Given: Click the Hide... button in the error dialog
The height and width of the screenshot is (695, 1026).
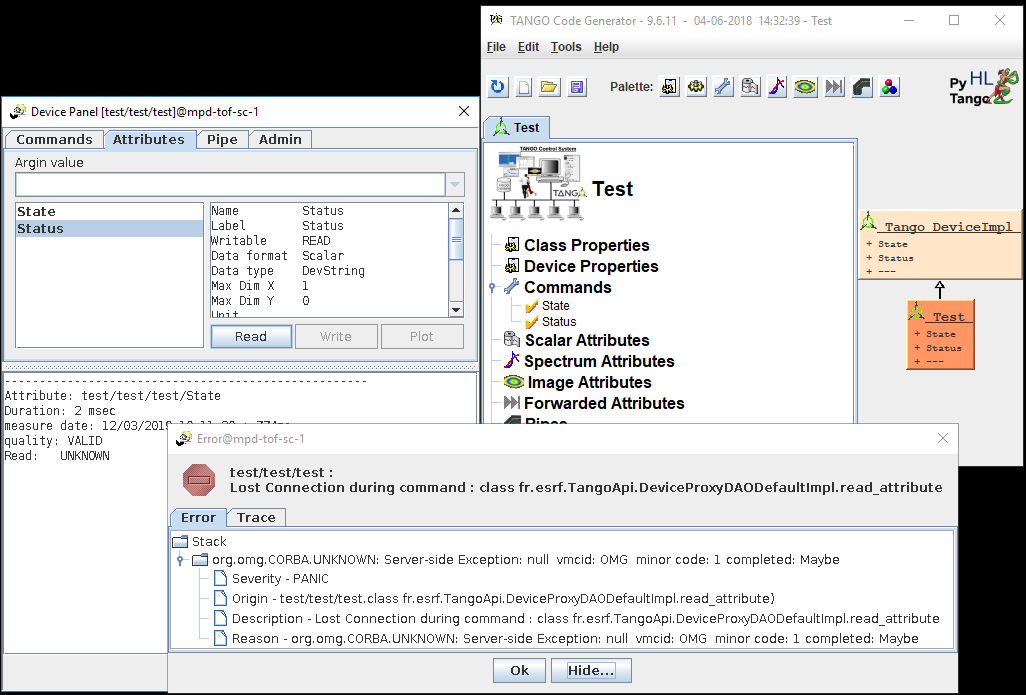Looking at the screenshot, I should click(591, 670).
